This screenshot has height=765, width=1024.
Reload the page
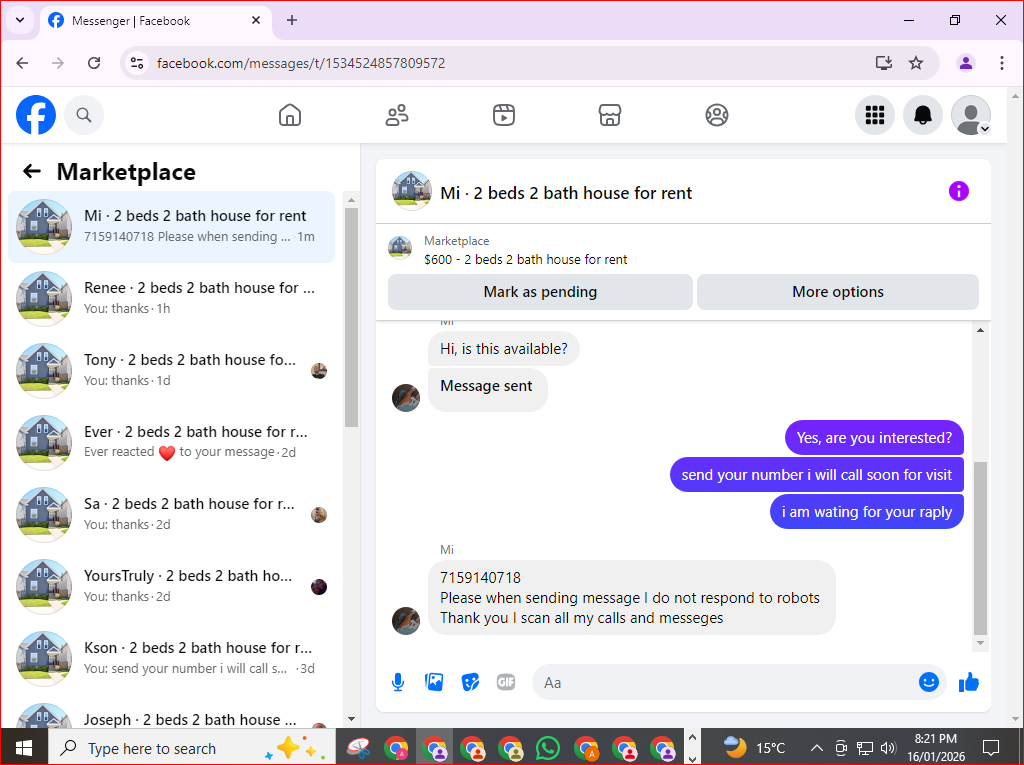pos(94,63)
